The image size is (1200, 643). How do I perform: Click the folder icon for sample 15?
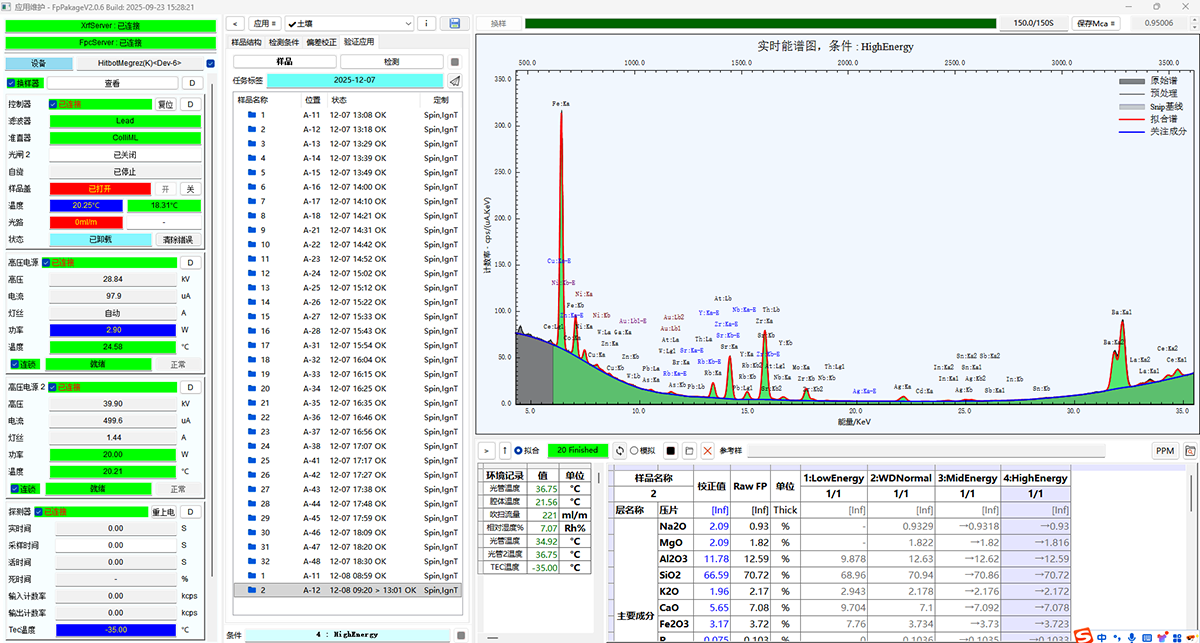click(x=252, y=317)
